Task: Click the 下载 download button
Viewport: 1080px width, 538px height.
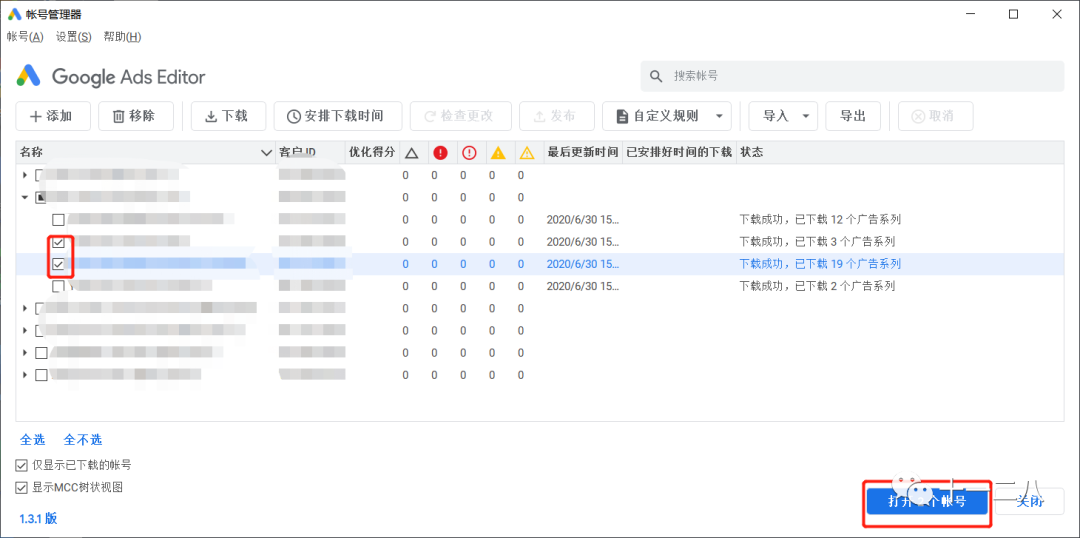Action: pos(228,116)
